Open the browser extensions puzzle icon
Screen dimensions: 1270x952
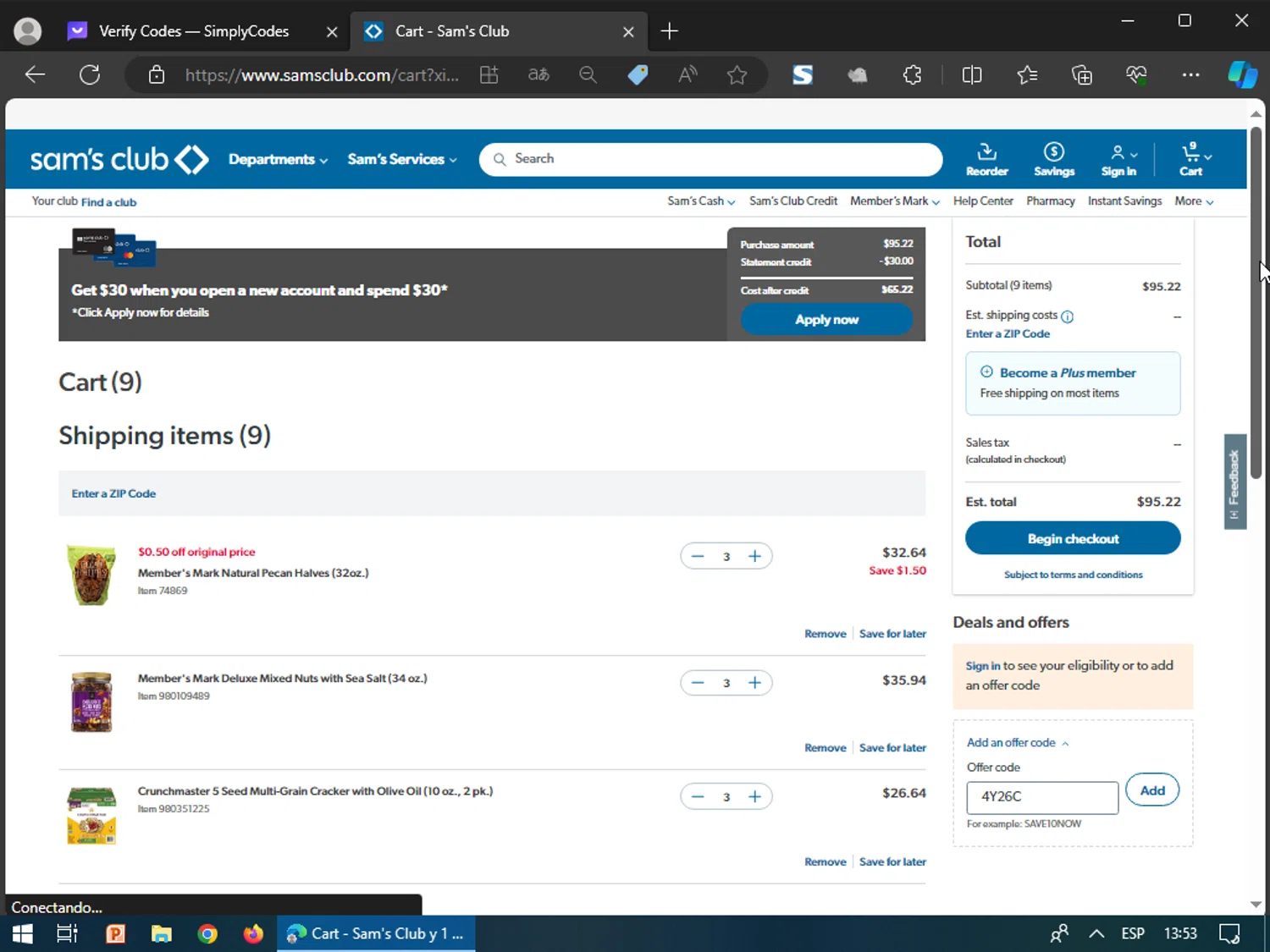click(x=912, y=75)
